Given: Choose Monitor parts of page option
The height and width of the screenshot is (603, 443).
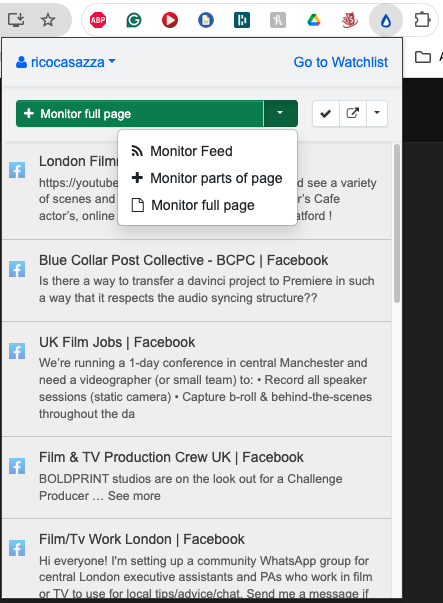Looking at the screenshot, I should point(207,178).
